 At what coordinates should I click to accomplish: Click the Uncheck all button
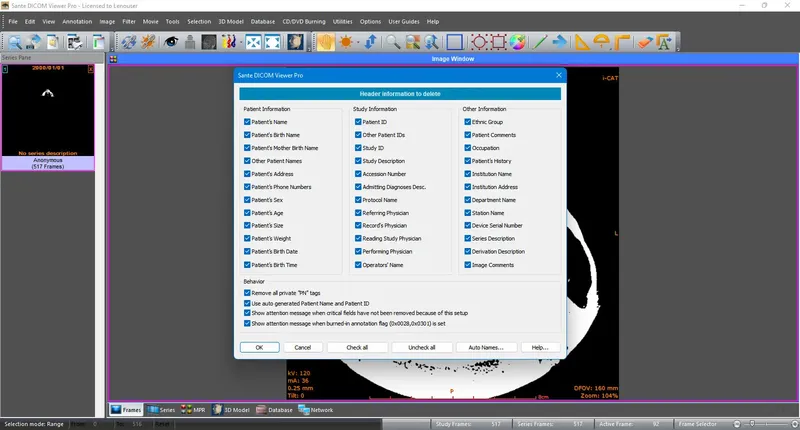[x=421, y=347]
